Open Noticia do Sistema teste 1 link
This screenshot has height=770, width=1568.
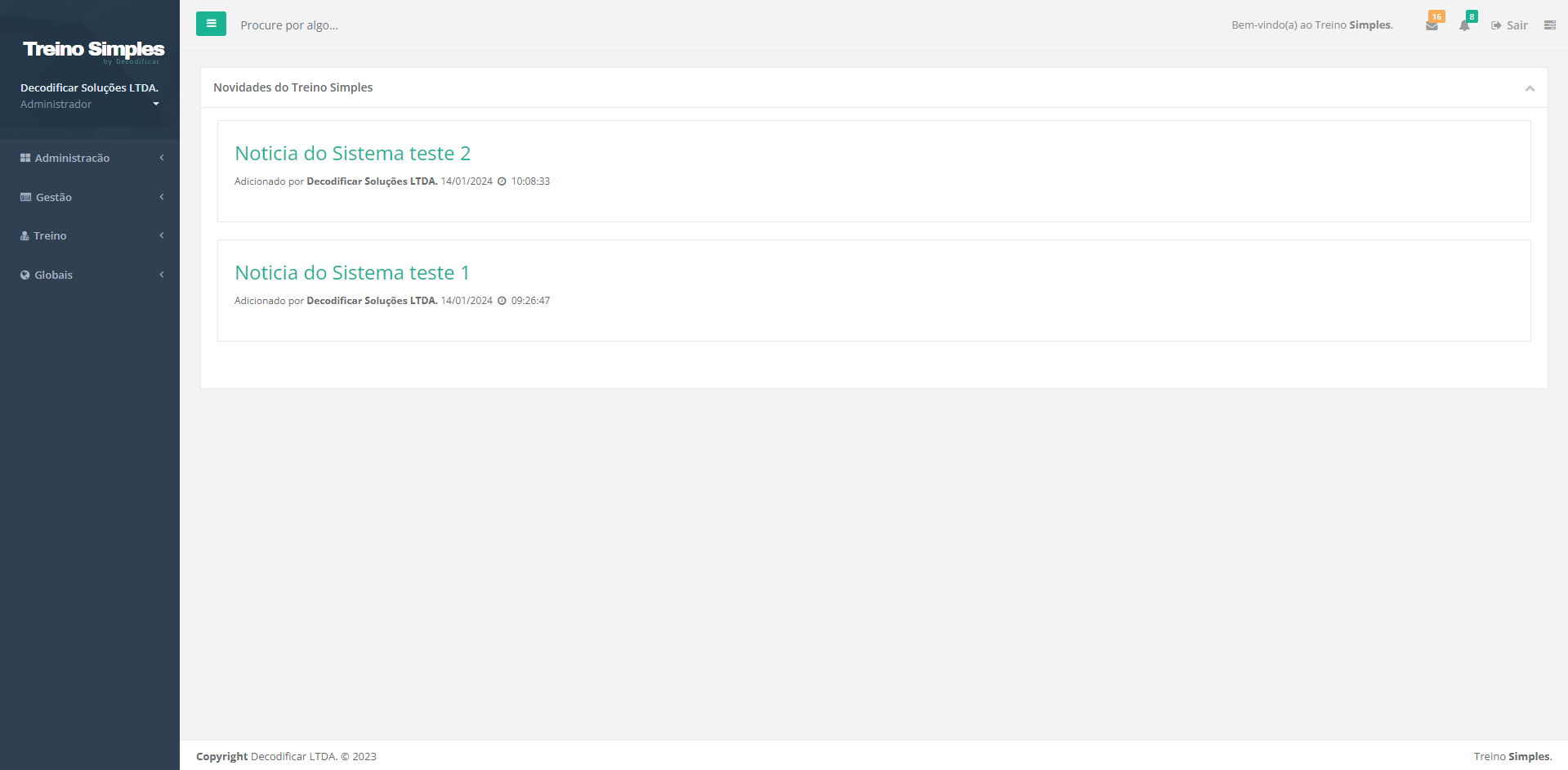[352, 272]
